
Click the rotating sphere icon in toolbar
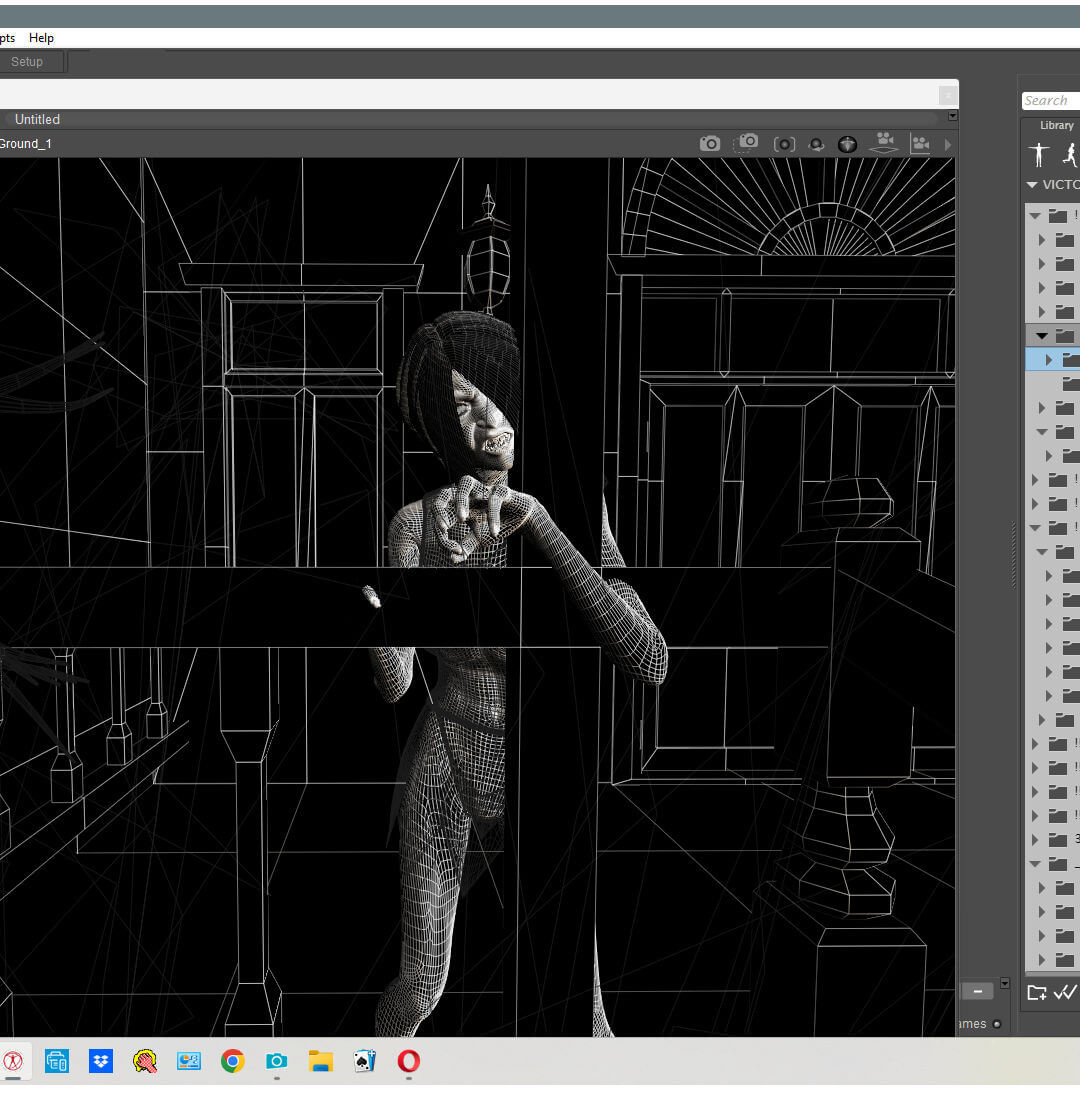pos(817,145)
